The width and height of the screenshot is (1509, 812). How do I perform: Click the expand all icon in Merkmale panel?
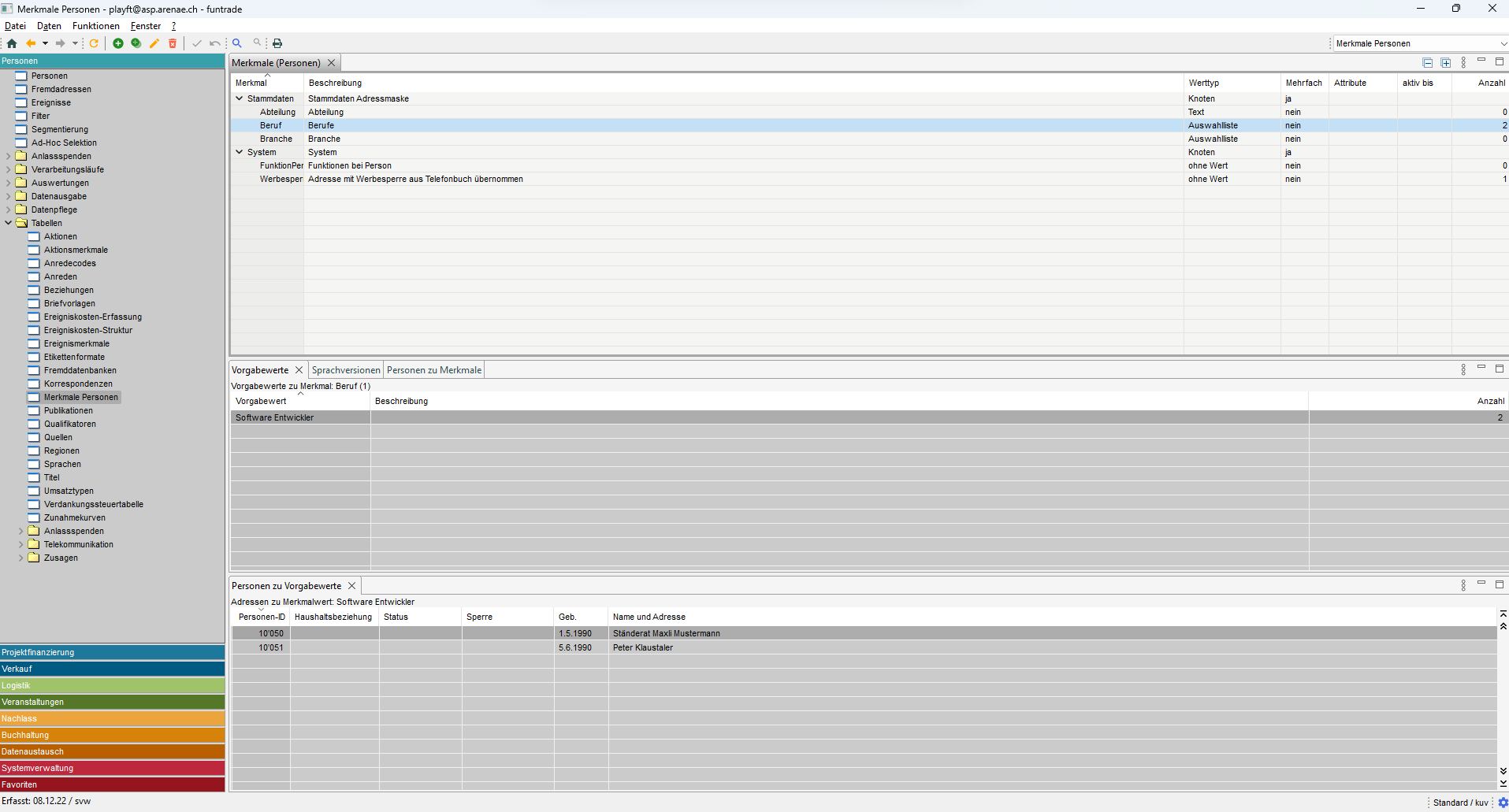point(1445,63)
